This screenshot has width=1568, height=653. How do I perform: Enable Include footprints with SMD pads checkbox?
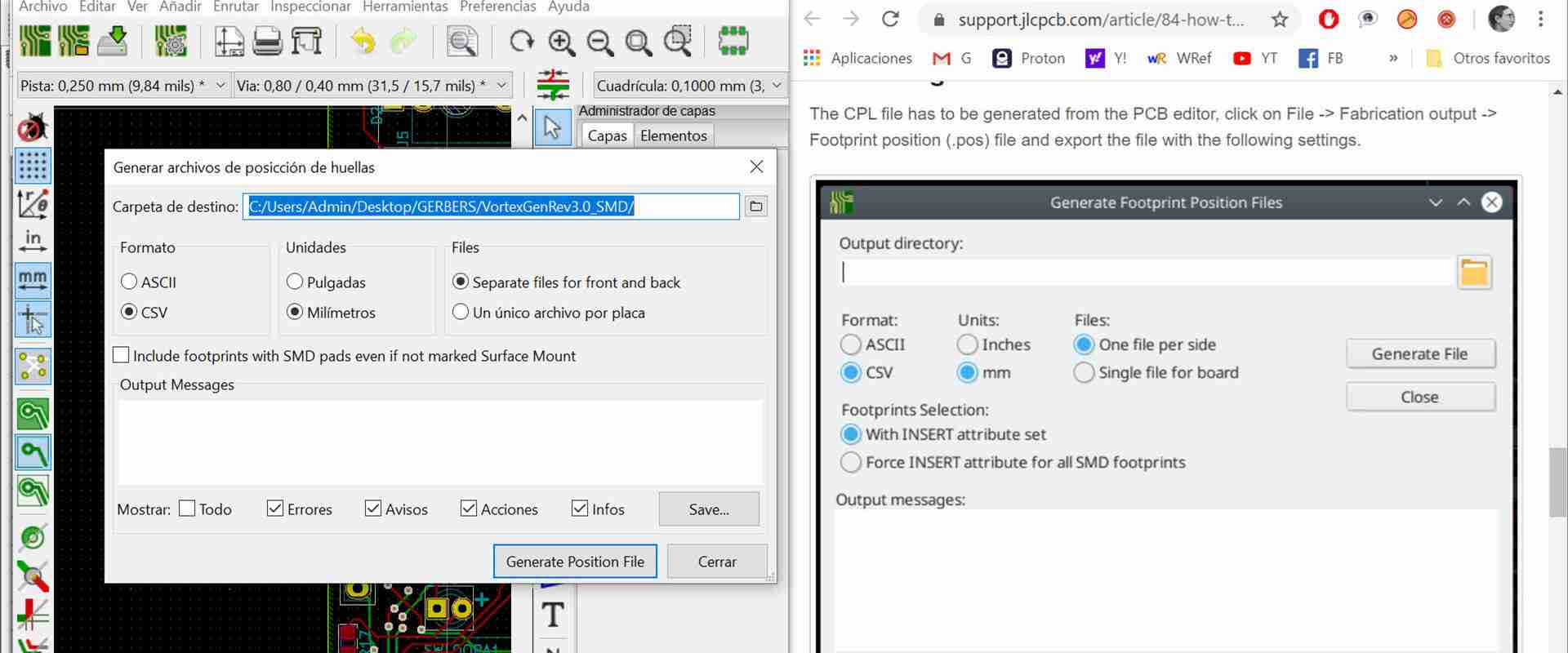(x=122, y=355)
